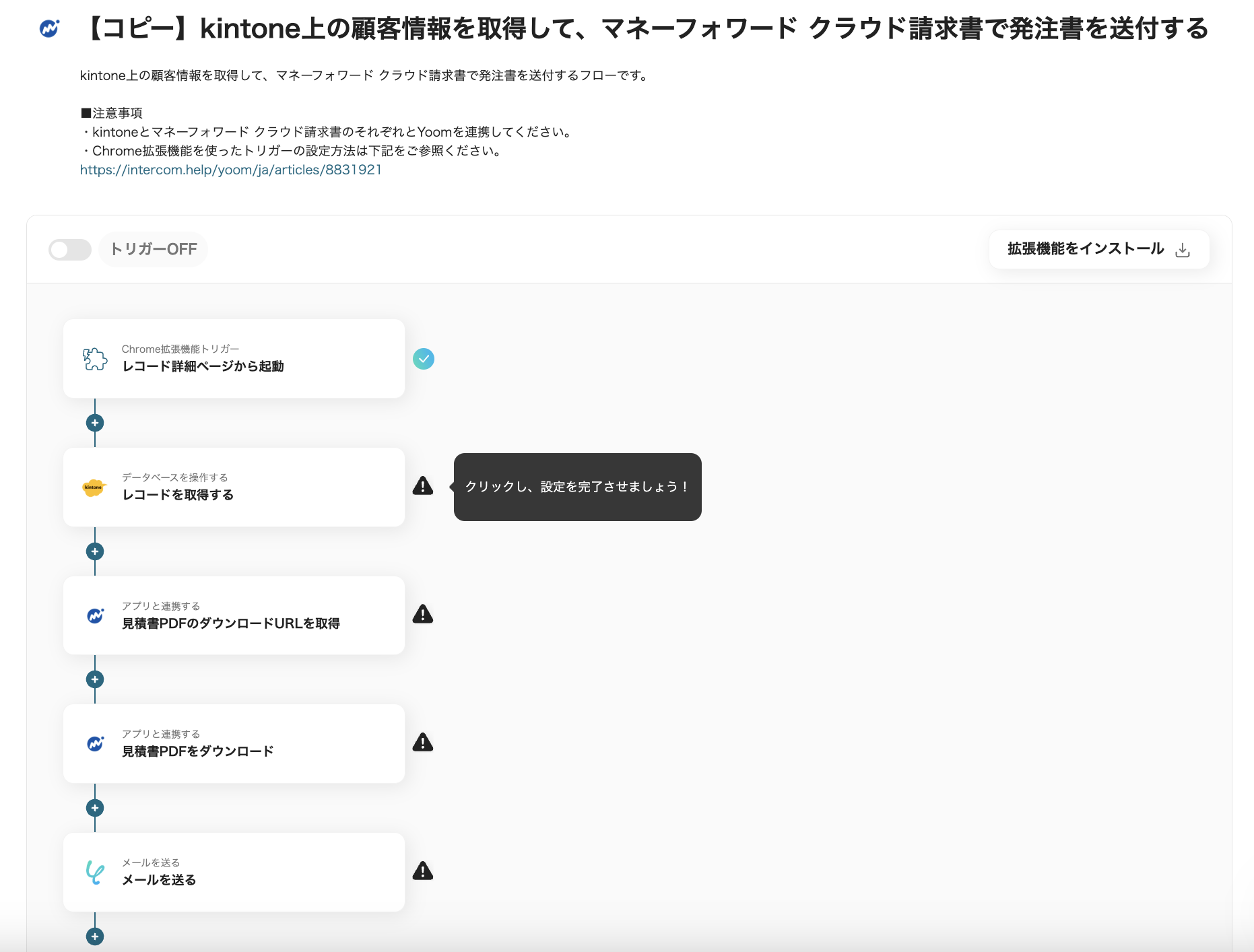Open the レコードを取得する step
The width and height of the screenshot is (1254, 952).
[234, 487]
